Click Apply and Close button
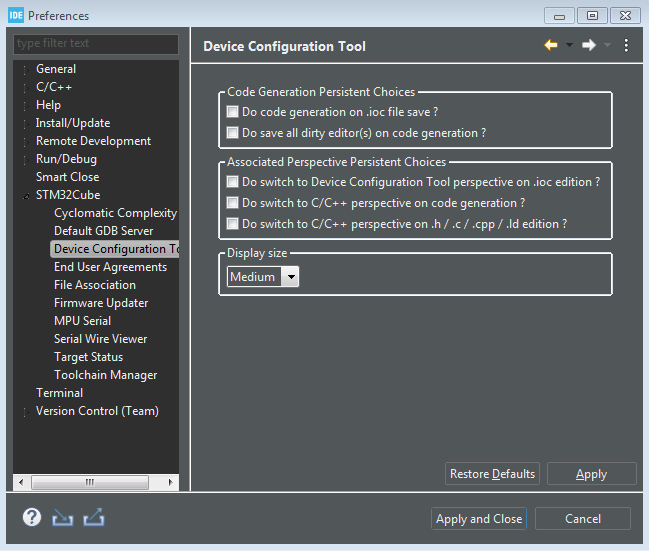This screenshot has width=649, height=551. tap(479, 519)
